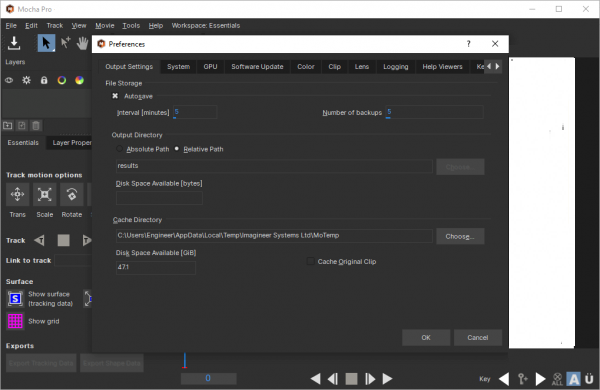The image size is (600, 390).
Task: Toggle Show surface tracking data icon
Action: [15, 299]
